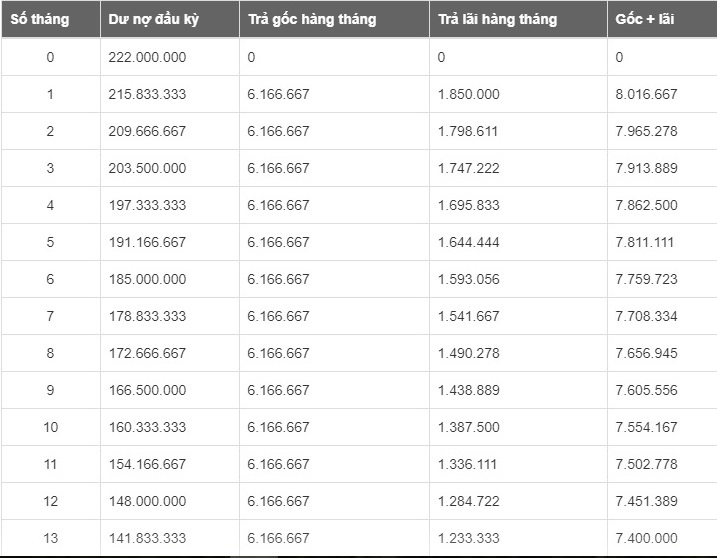The image size is (717, 558).
Task: Select the 222.000.000 opening balance cell
Action: (x=147, y=57)
